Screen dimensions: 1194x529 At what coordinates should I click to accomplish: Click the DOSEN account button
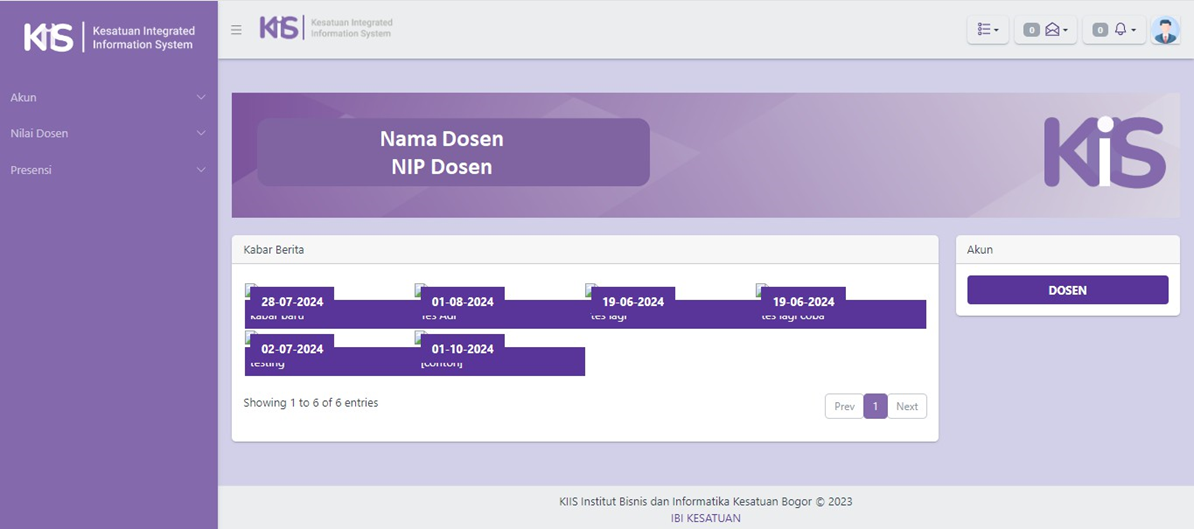1067,290
